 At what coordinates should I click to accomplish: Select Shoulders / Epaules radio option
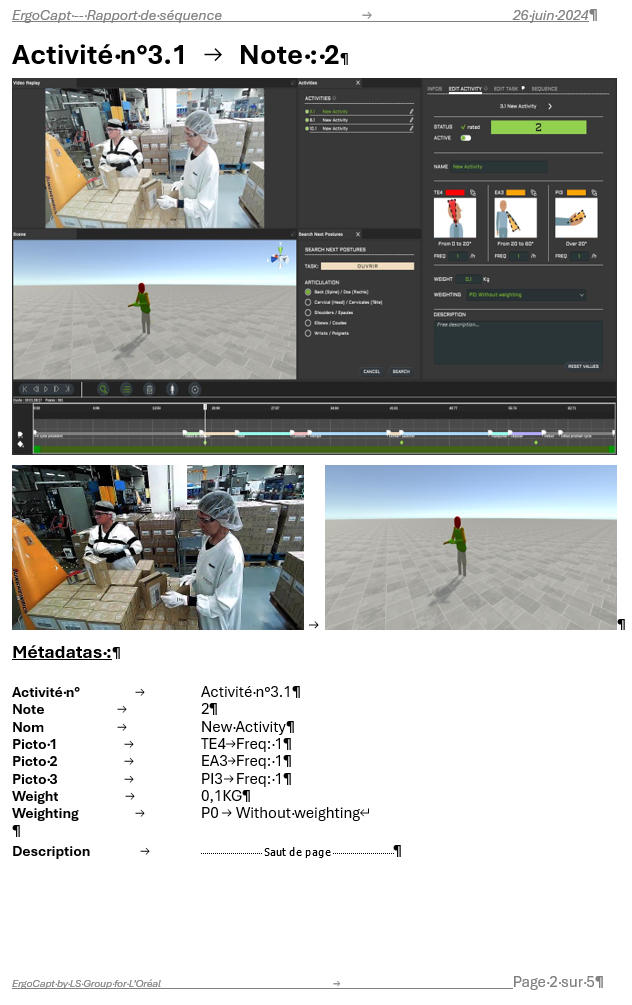coord(308,312)
